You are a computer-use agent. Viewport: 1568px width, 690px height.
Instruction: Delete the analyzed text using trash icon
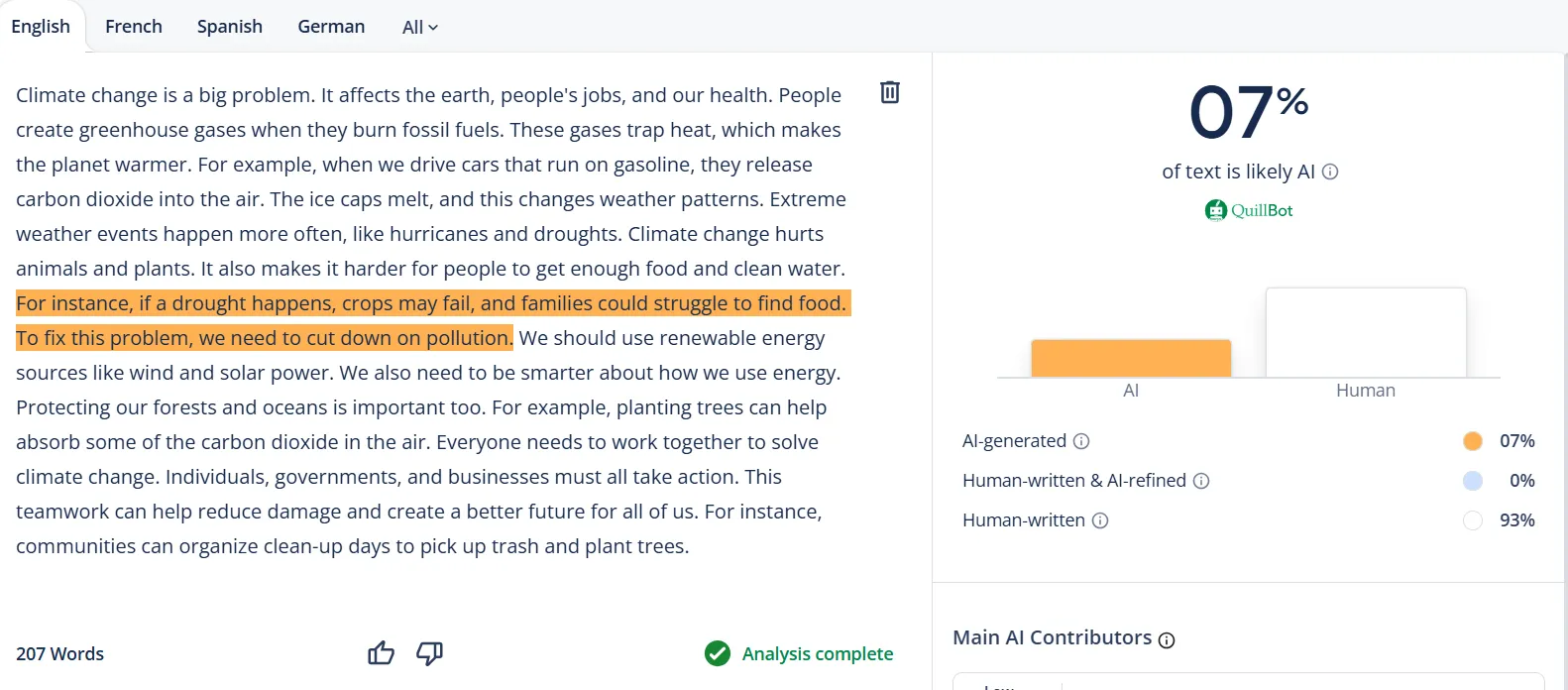(889, 91)
